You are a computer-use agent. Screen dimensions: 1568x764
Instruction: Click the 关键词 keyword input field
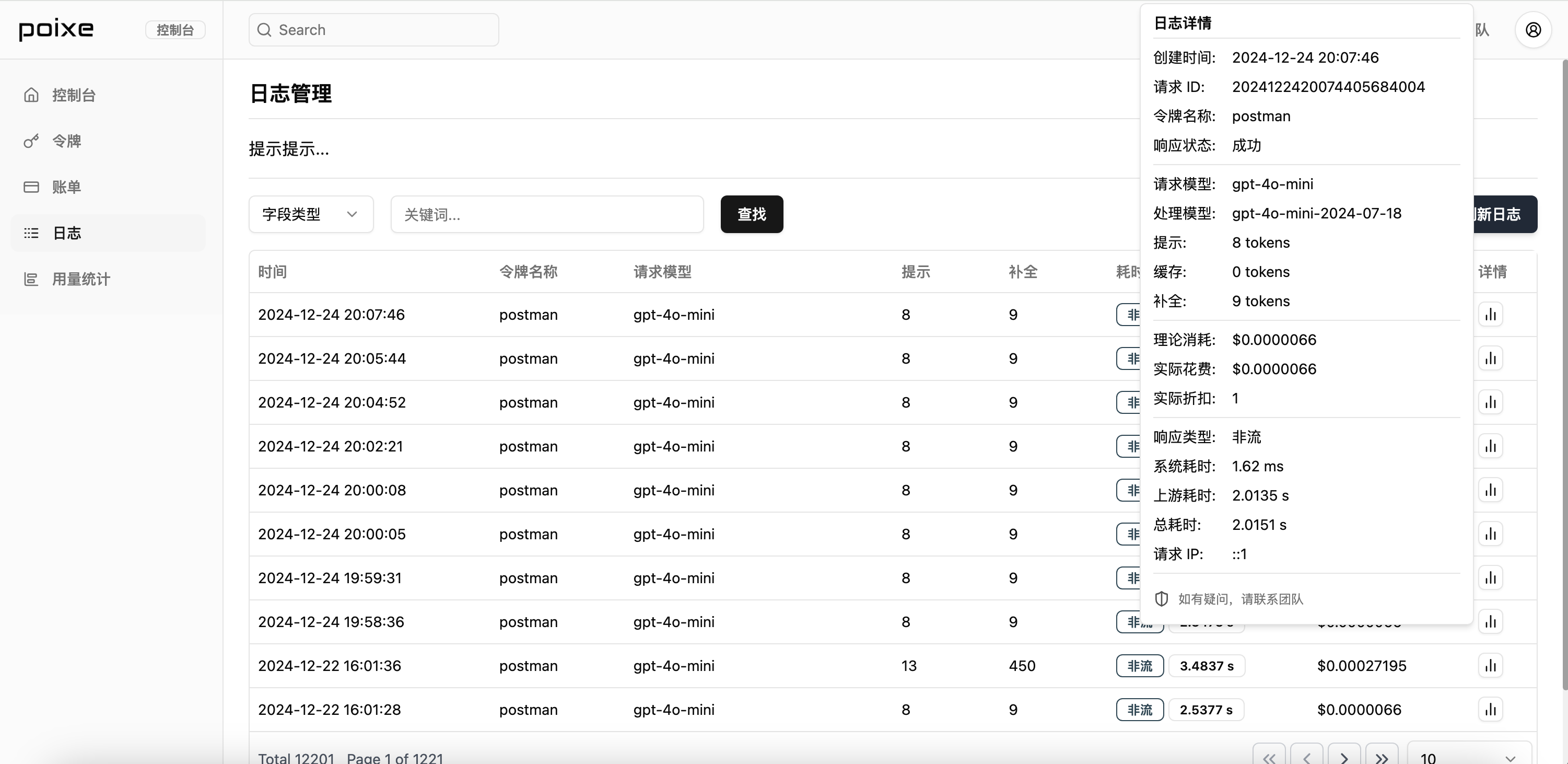point(547,214)
